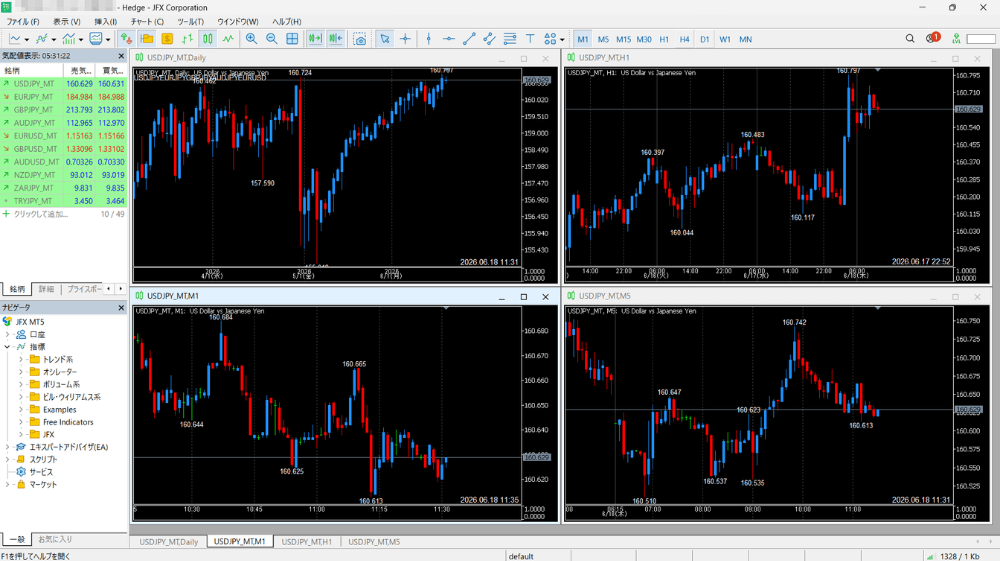Select the M5 timeframe

point(603,39)
